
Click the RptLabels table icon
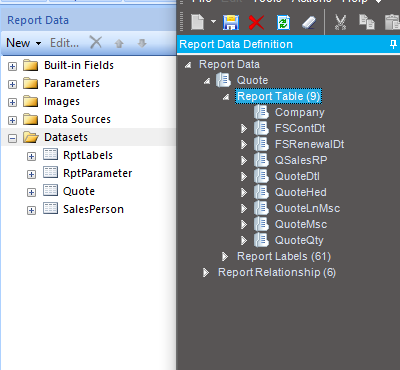tap(50, 154)
